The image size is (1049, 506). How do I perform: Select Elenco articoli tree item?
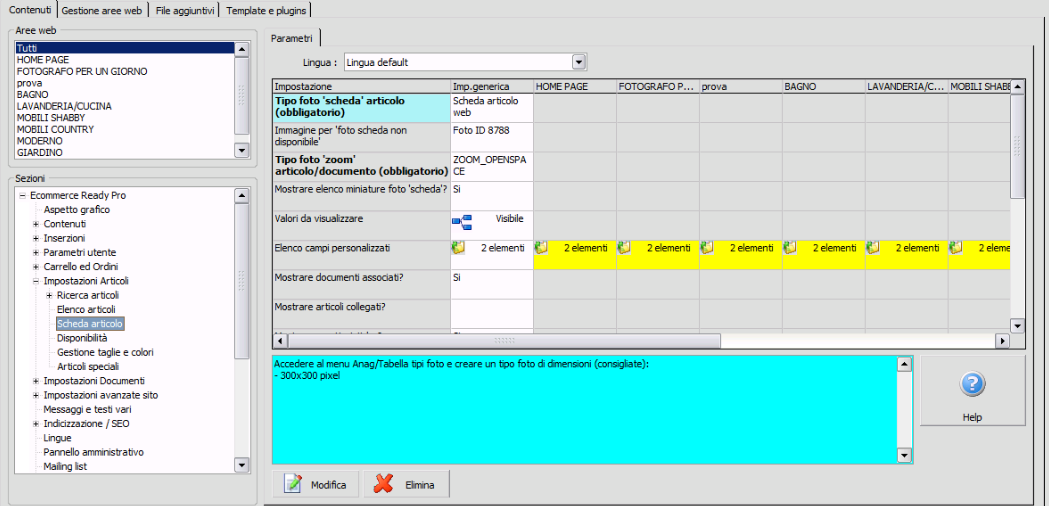pos(86,309)
